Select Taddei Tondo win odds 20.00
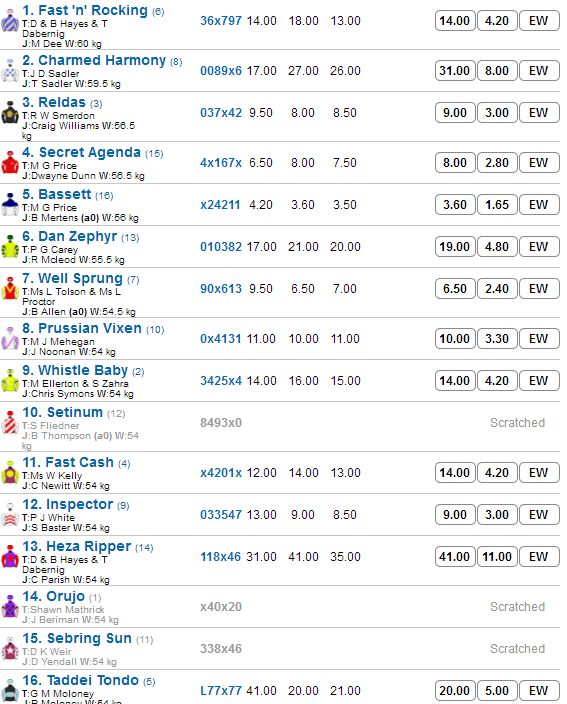 [455, 691]
